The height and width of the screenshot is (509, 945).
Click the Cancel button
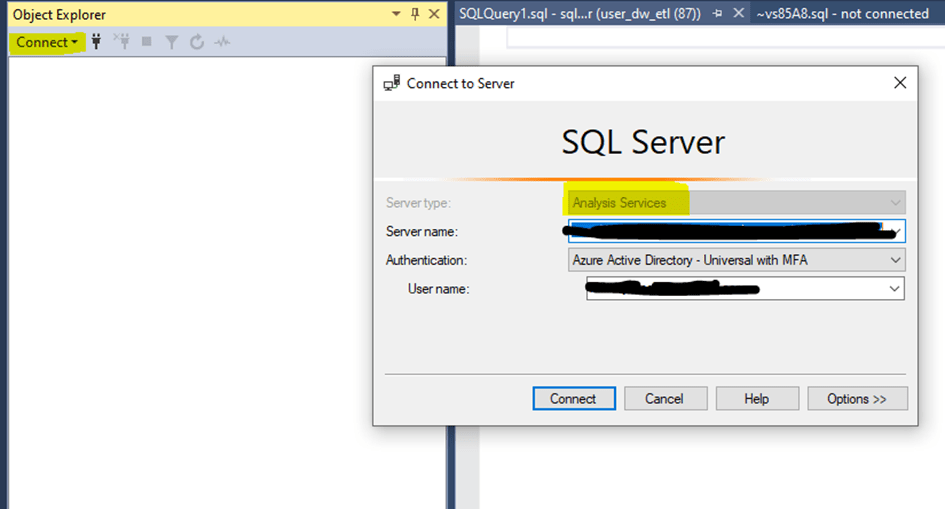pos(665,399)
